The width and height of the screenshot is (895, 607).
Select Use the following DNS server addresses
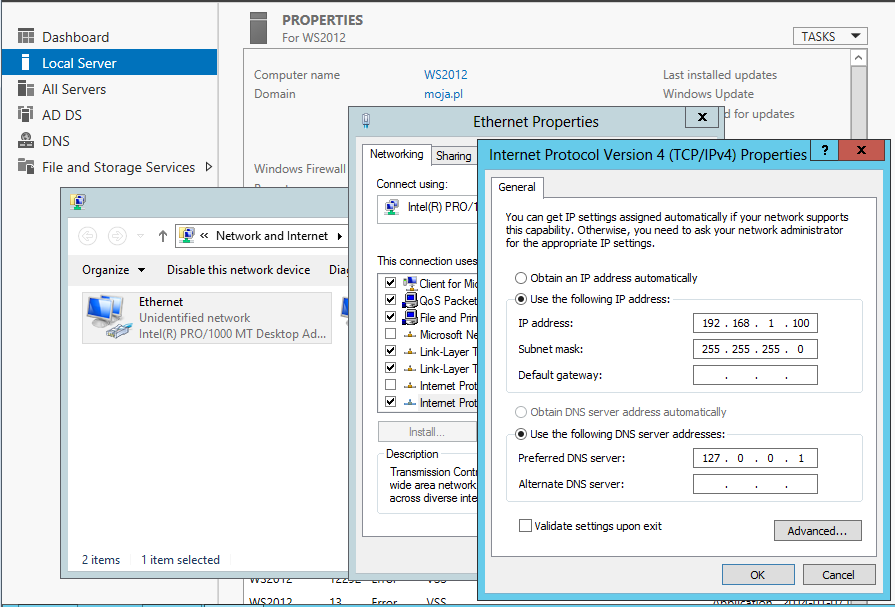click(x=521, y=435)
